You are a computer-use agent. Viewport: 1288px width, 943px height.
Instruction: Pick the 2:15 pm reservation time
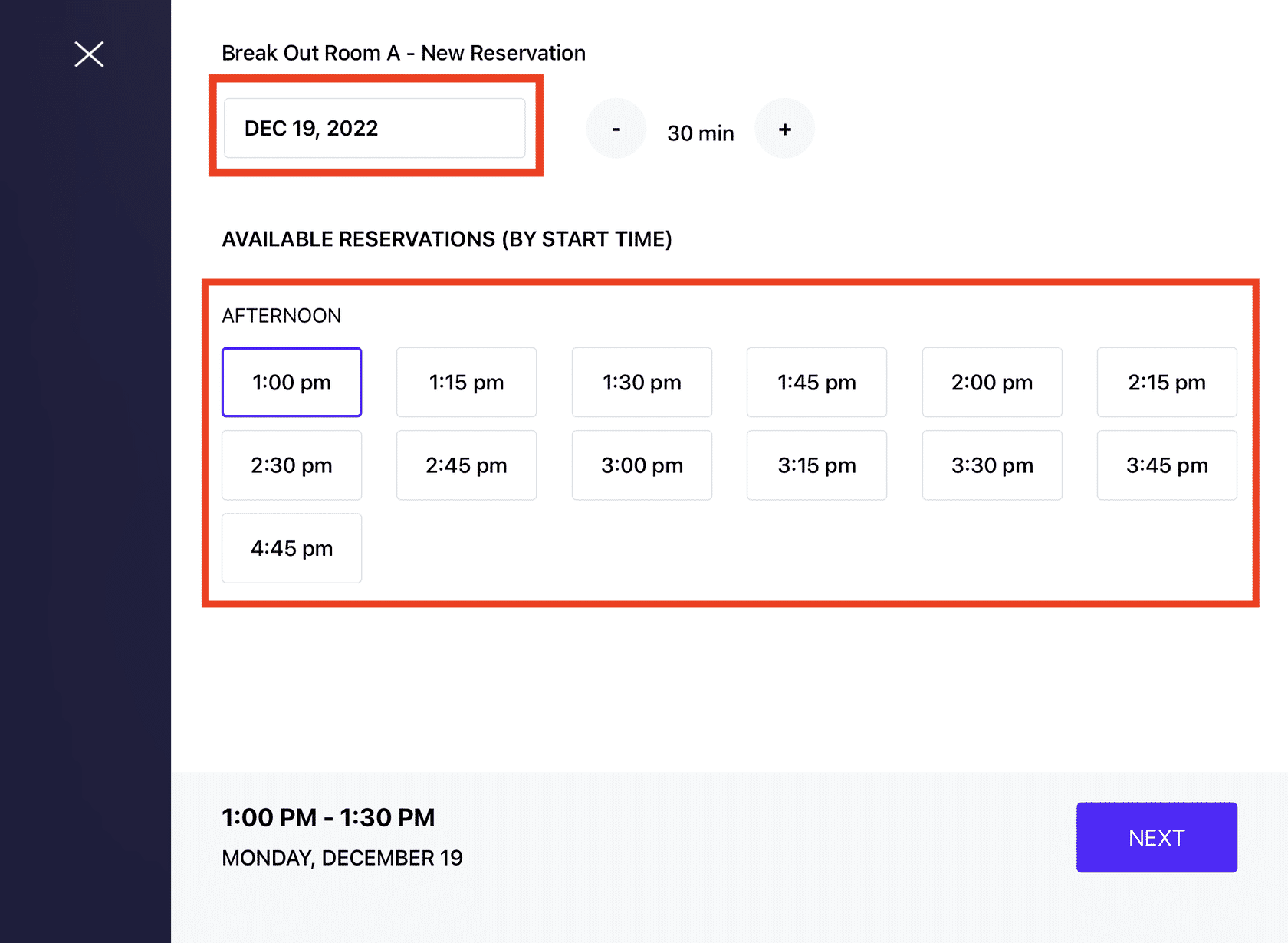point(1167,383)
